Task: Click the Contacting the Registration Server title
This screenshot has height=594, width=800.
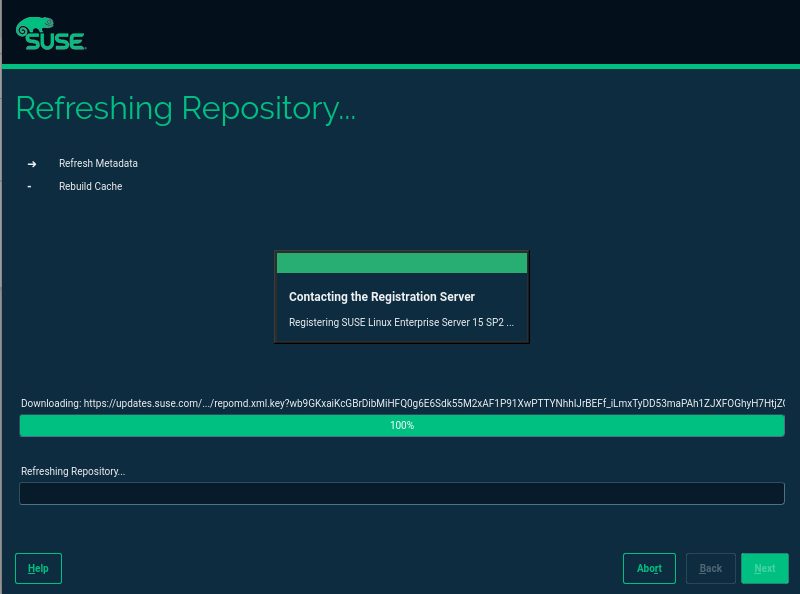Action: click(x=382, y=296)
